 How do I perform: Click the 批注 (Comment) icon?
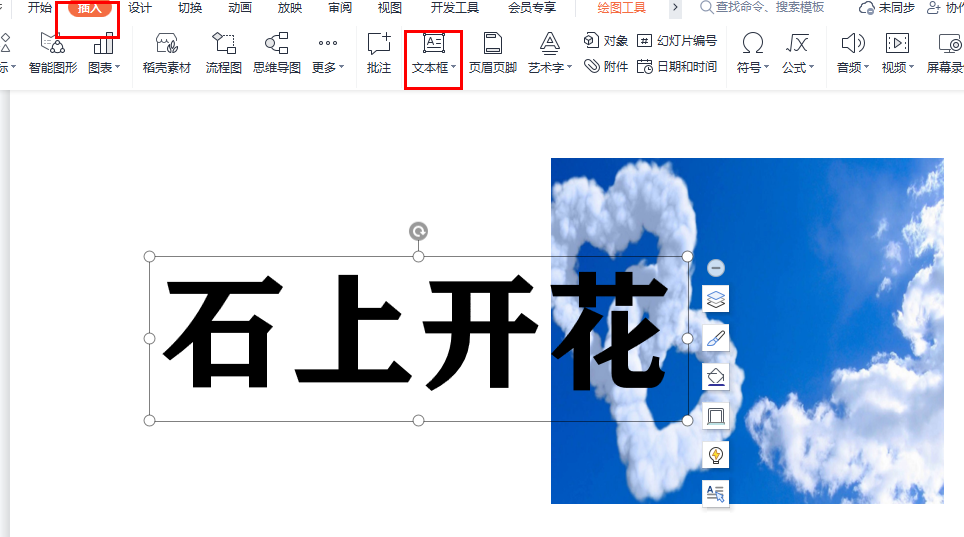tap(379, 52)
